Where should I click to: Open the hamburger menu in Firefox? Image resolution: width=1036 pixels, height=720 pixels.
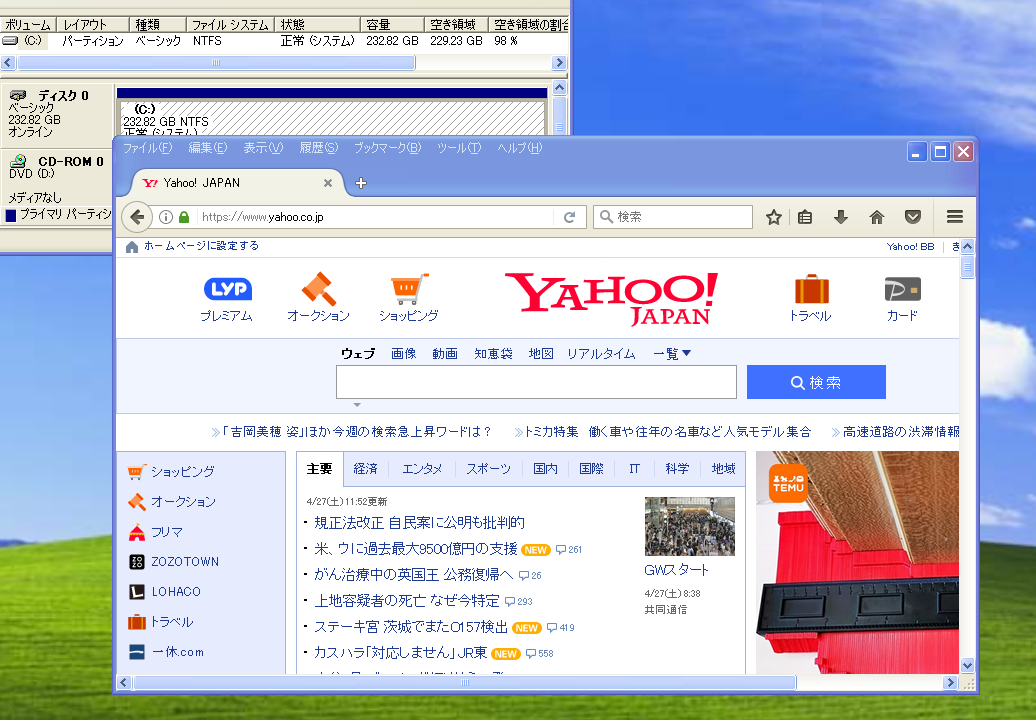pyautogui.click(x=954, y=217)
